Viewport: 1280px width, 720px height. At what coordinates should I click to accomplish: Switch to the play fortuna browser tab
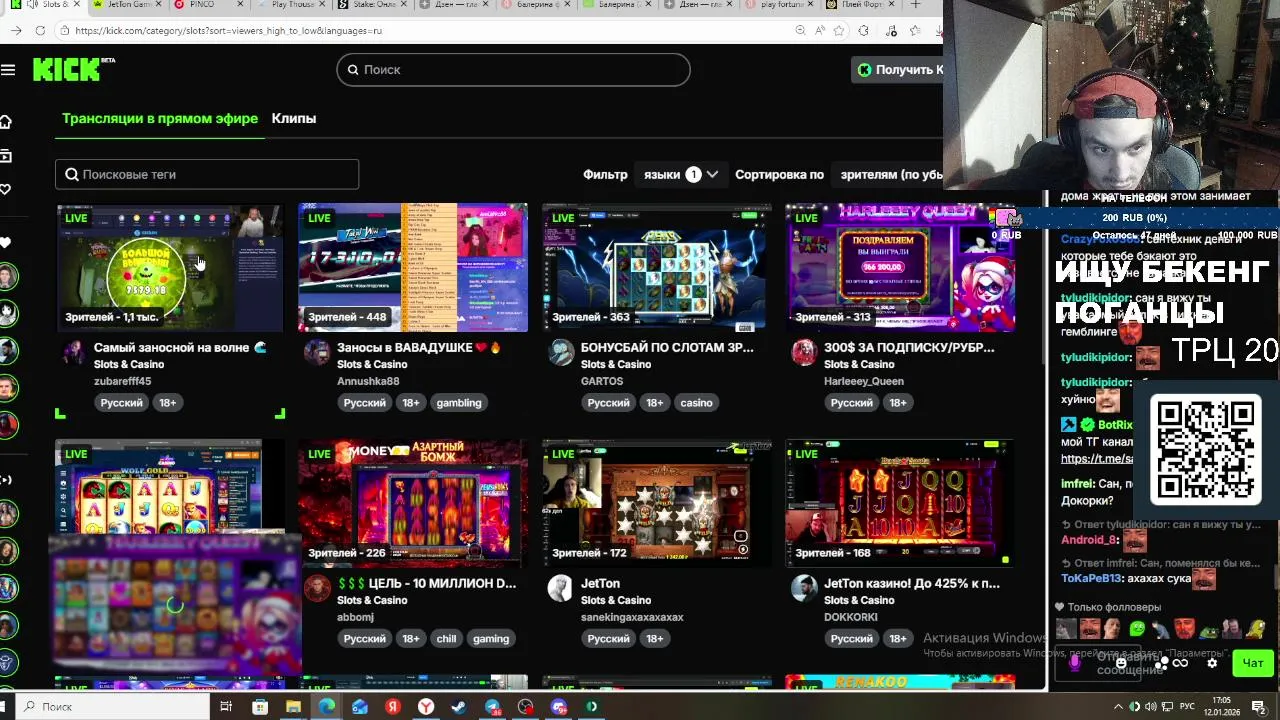pyautogui.click(x=778, y=5)
